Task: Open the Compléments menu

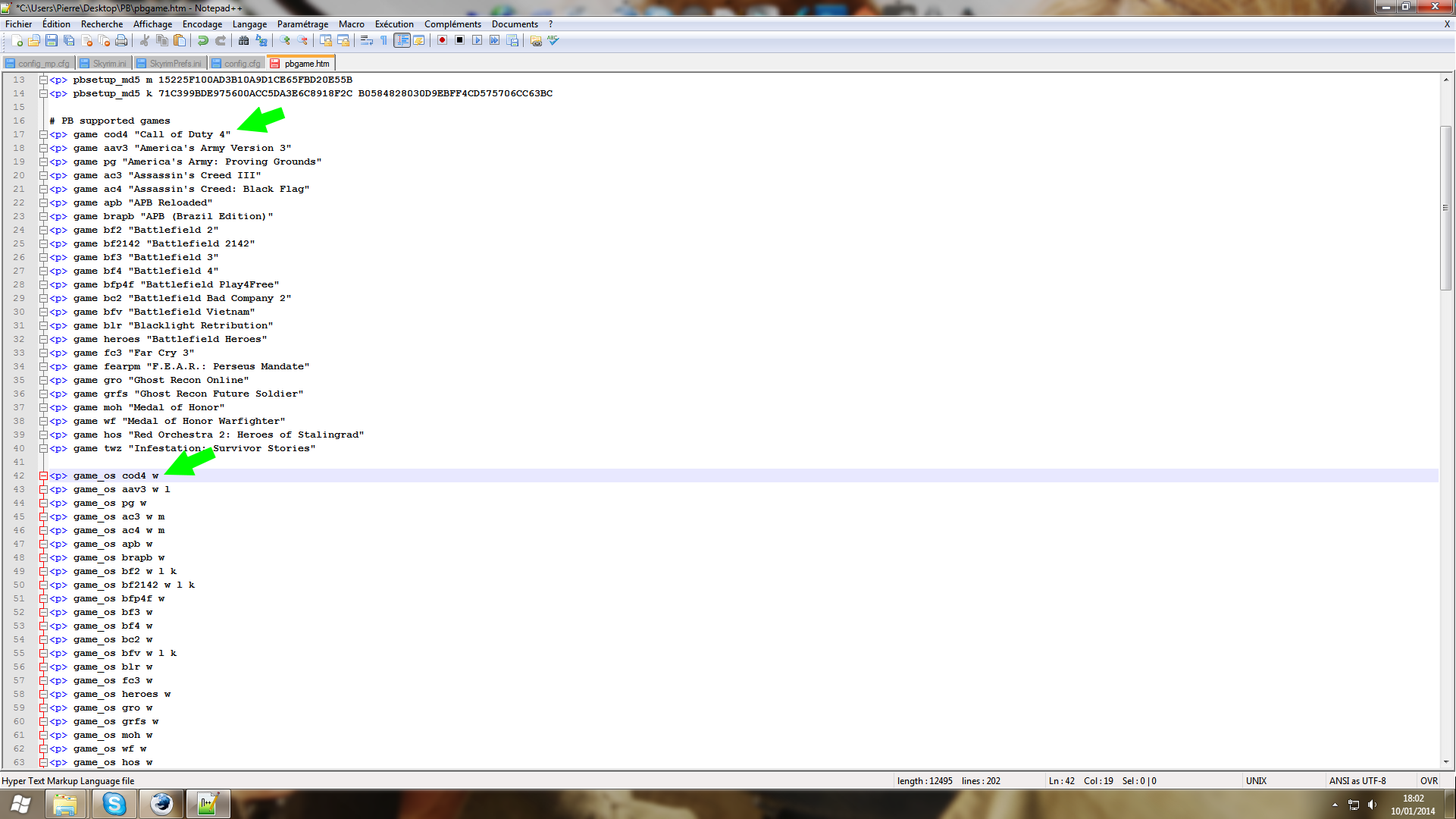Action: point(452,24)
